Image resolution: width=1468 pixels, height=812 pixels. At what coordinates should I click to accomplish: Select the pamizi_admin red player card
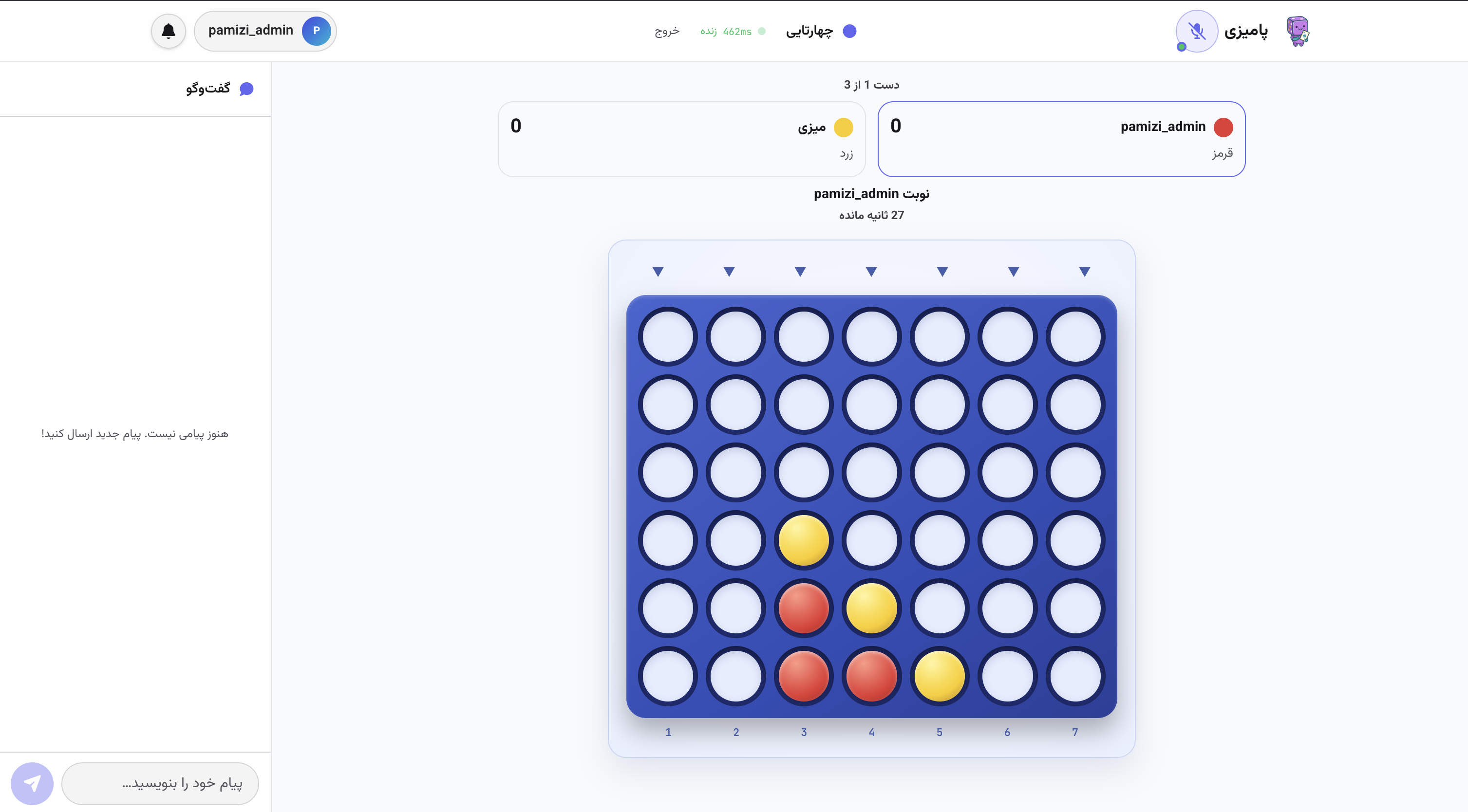click(x=1061, y=139)
